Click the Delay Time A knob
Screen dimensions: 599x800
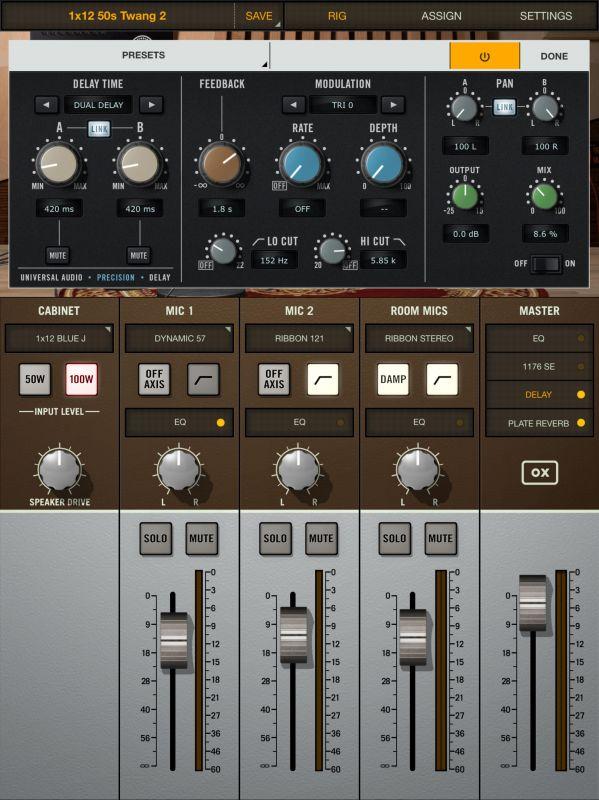(x=58, y=163)
